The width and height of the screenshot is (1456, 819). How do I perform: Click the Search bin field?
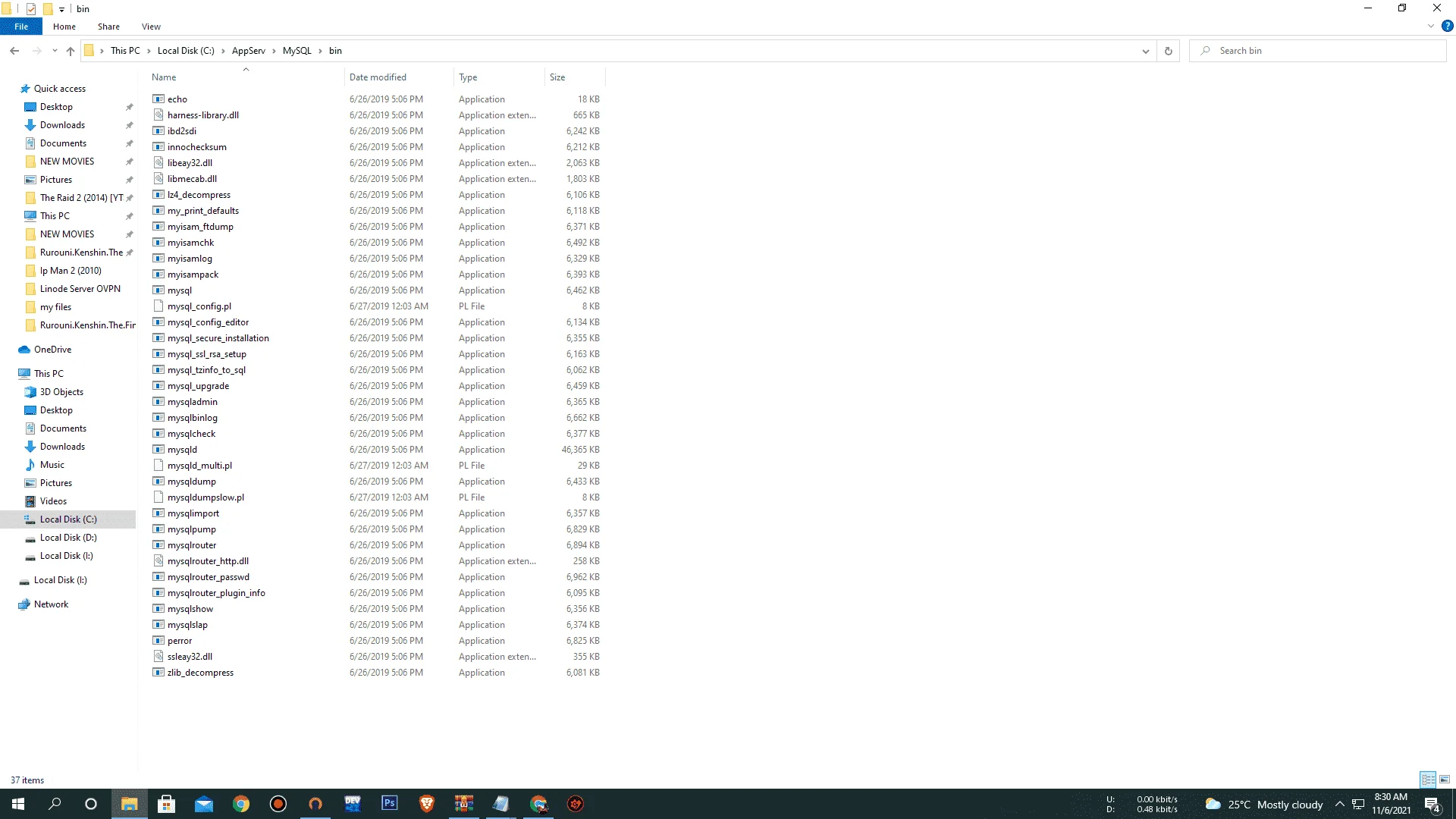1318,51
